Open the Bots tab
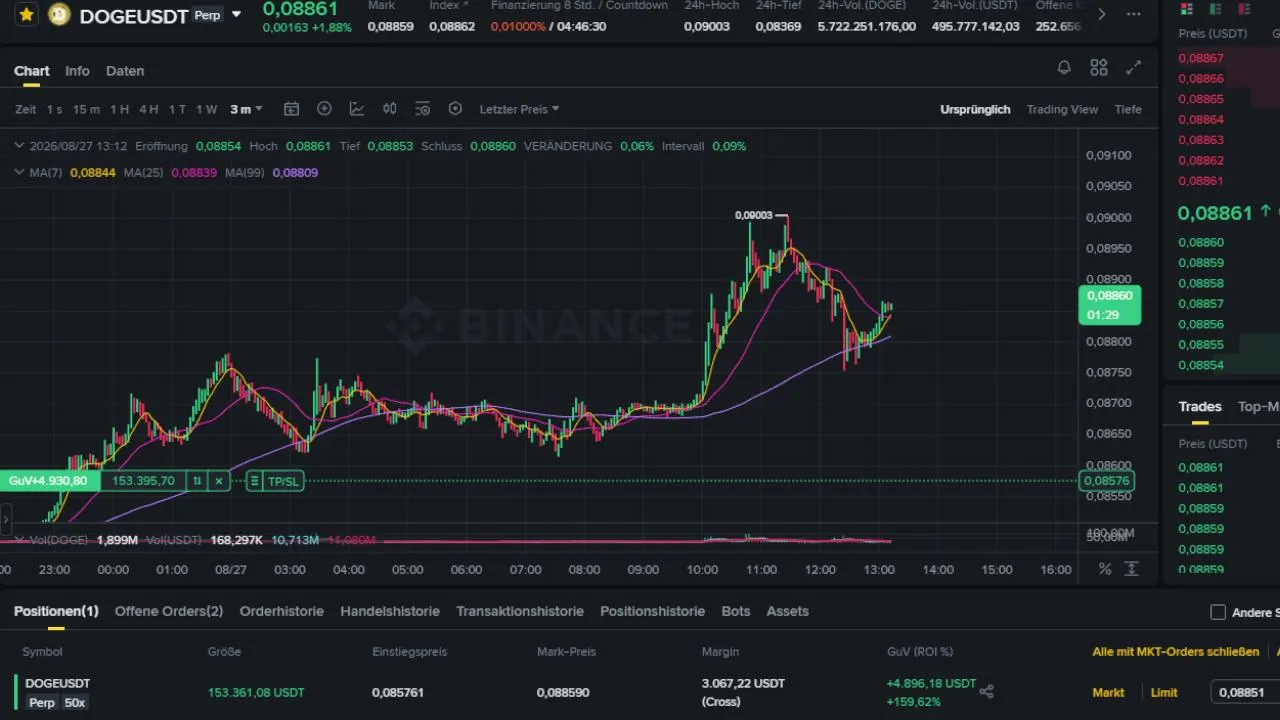This screenshot has width=1280, height=720. tap(736, 611)
